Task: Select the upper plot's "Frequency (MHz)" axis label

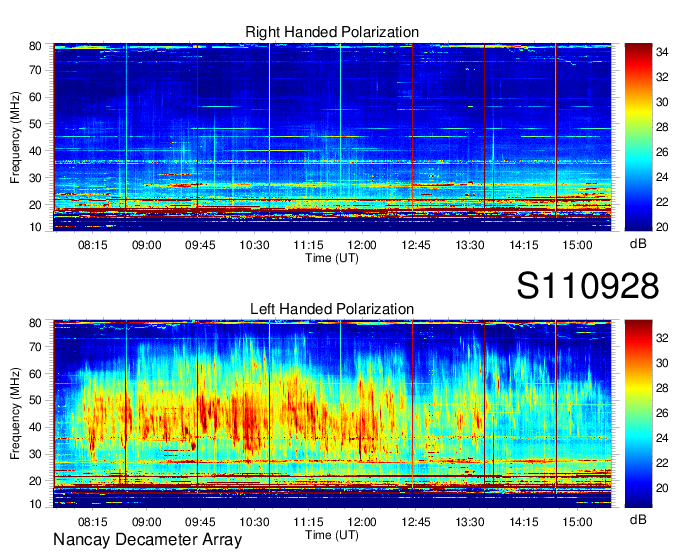Action: tap(16, 137)
